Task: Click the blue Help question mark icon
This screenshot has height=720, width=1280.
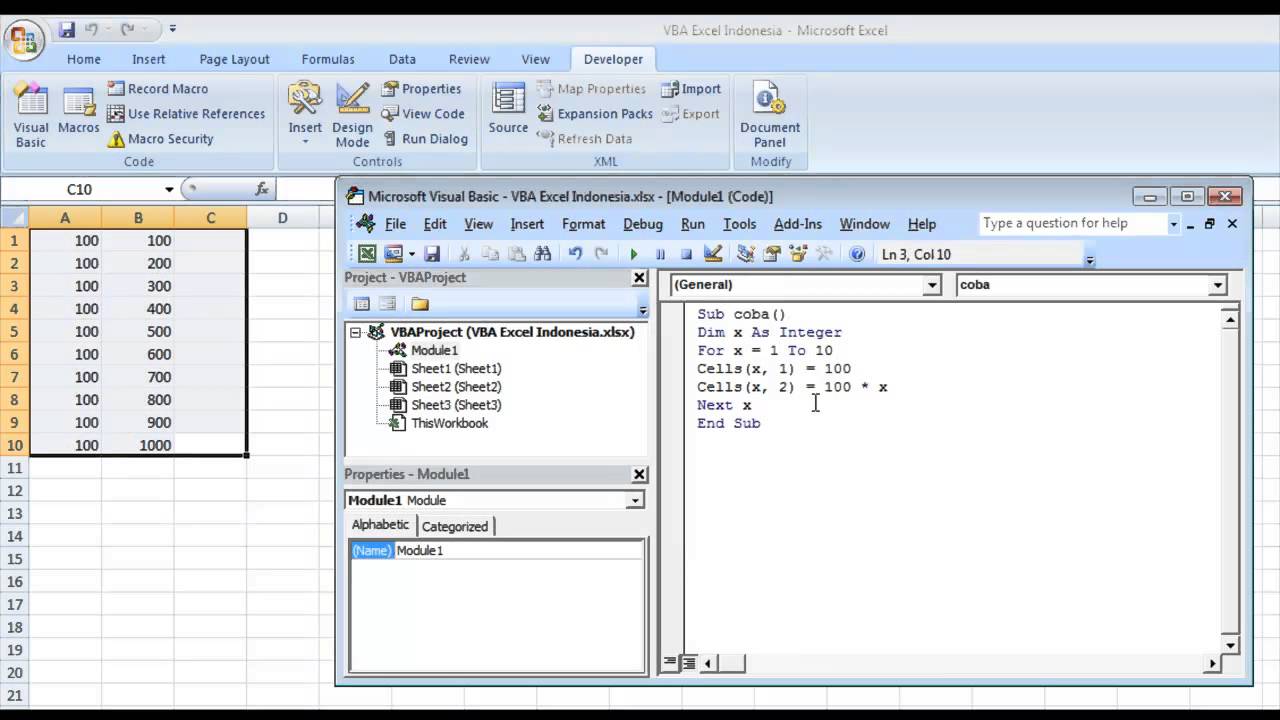Action: pyautogui.click(x=857, y=254)
